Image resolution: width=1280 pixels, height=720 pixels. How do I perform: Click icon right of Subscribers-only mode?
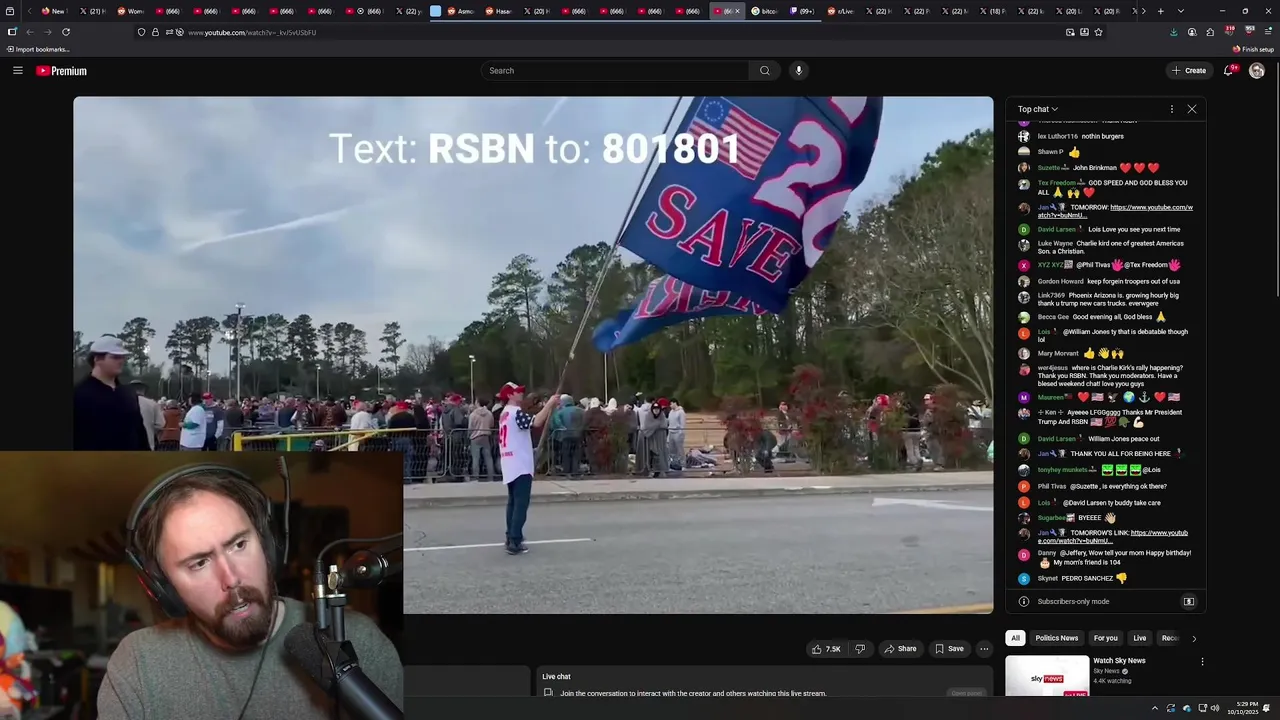point(1189,602)
